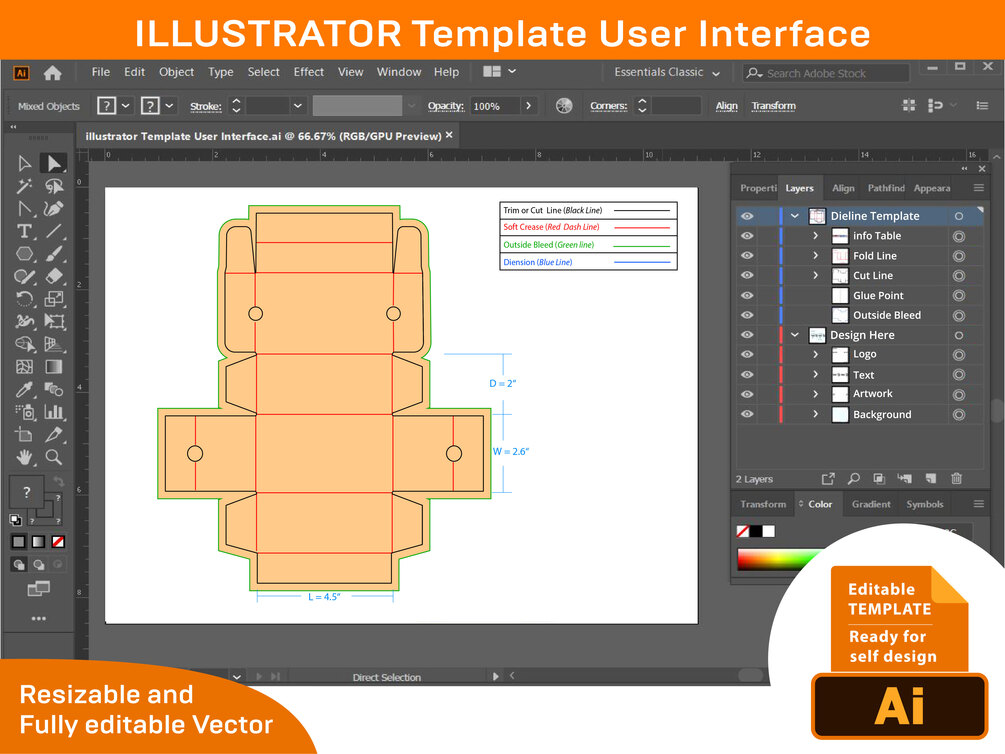The height and width of the screenshot is (754, 1005).
Task: Select the Line Segment tool
Action: (x=54, y=231)
